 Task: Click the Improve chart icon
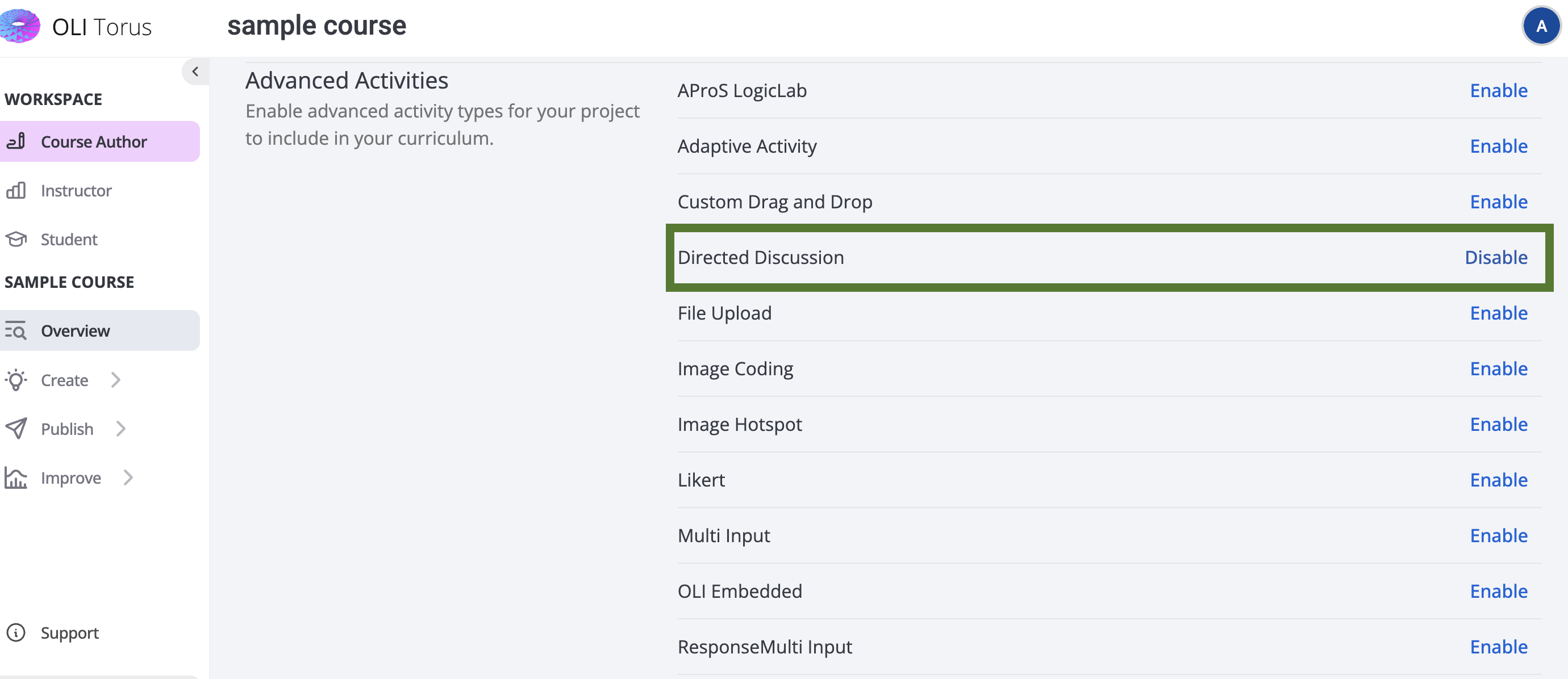(x=16, y=477)
